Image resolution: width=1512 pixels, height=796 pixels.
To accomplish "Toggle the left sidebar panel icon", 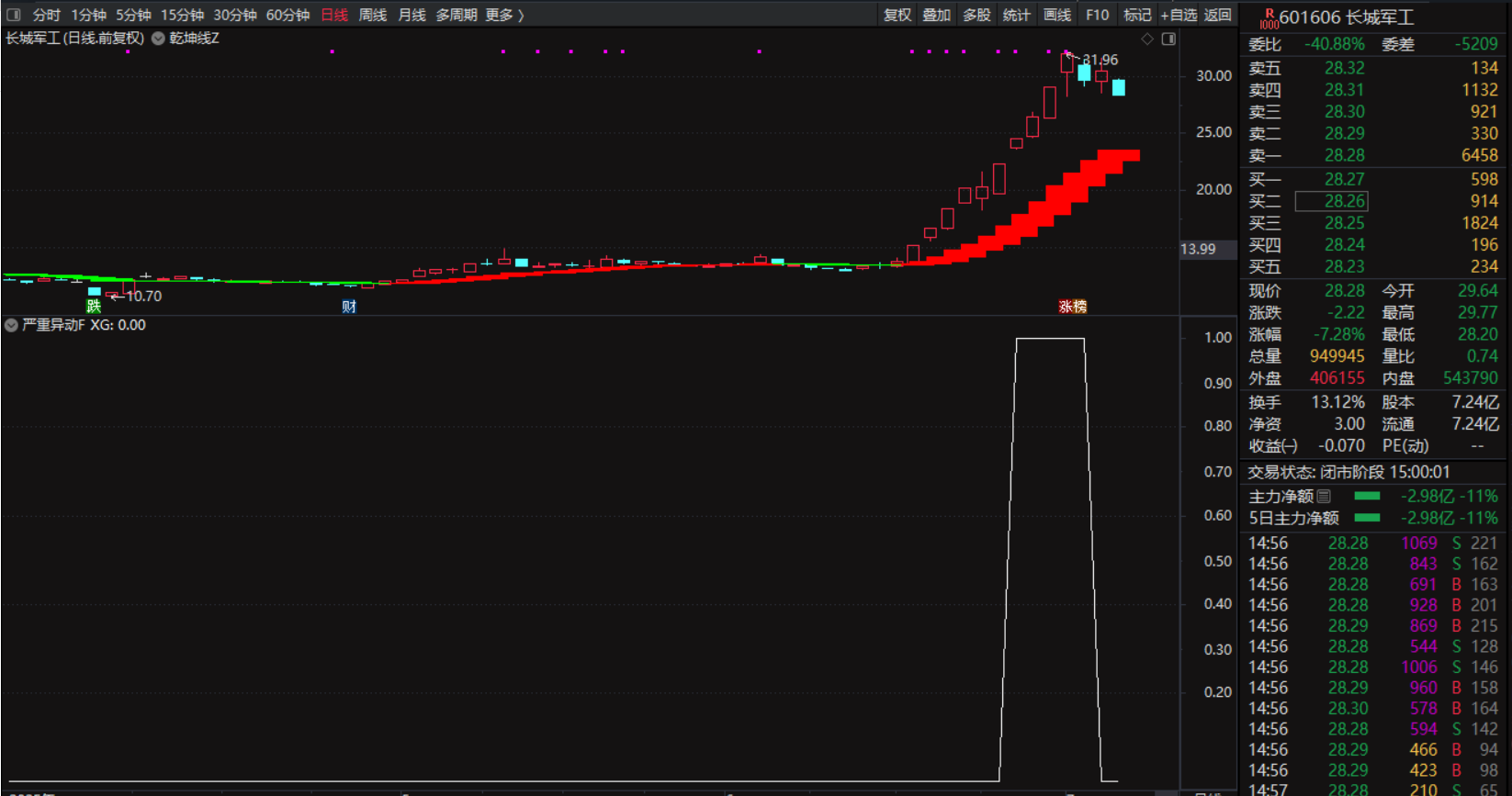I will tap(14, 15).
